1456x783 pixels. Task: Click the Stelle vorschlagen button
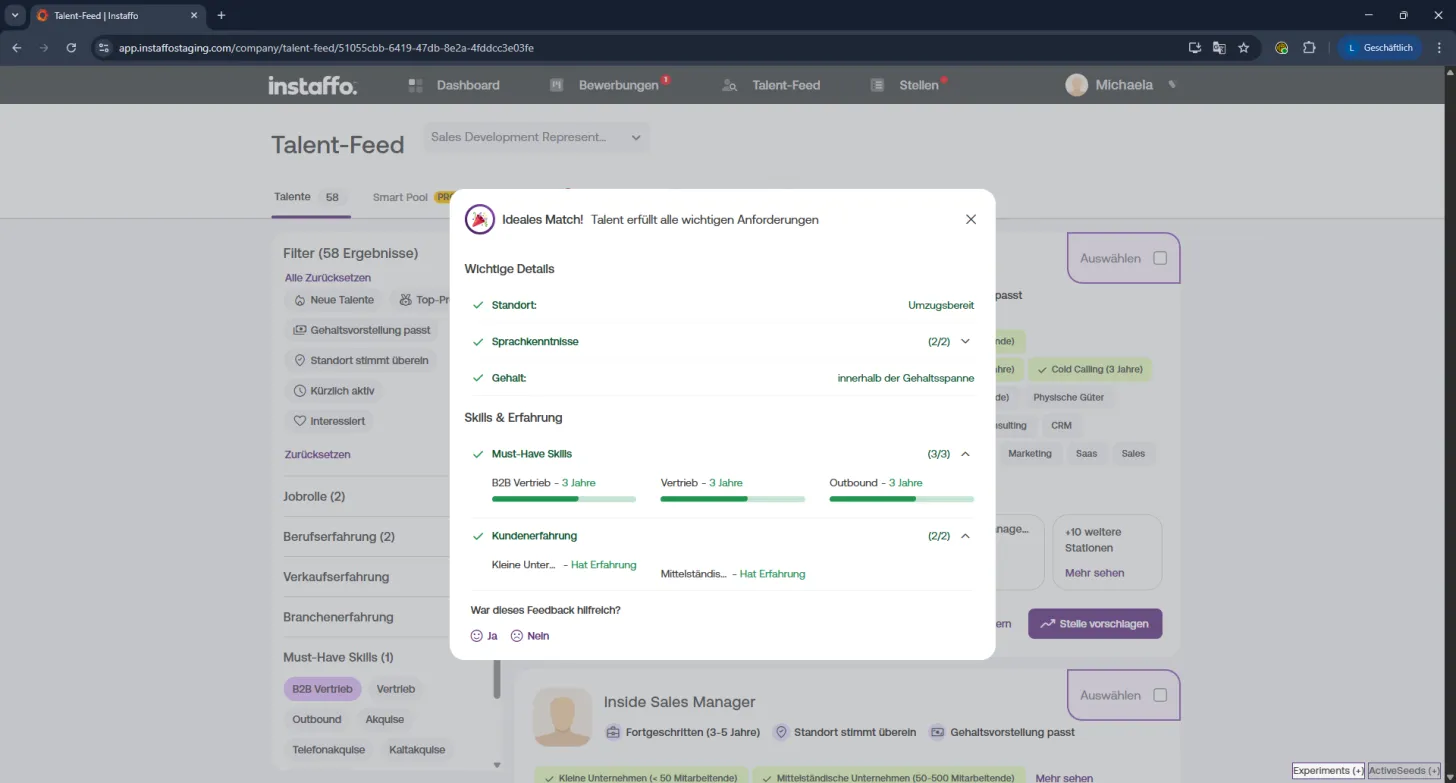click(1095, 623)
